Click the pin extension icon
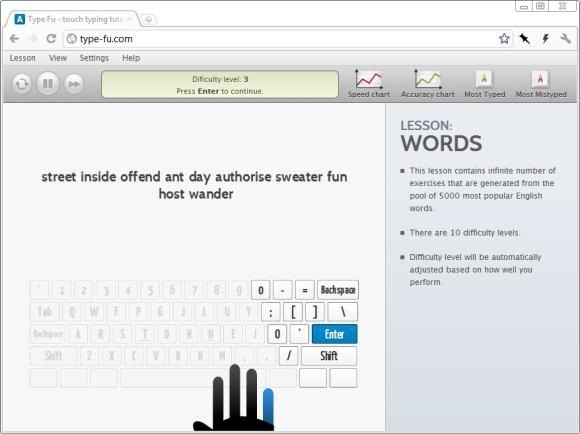The width and height of the screenshot is (580, 434). point(525,38)
